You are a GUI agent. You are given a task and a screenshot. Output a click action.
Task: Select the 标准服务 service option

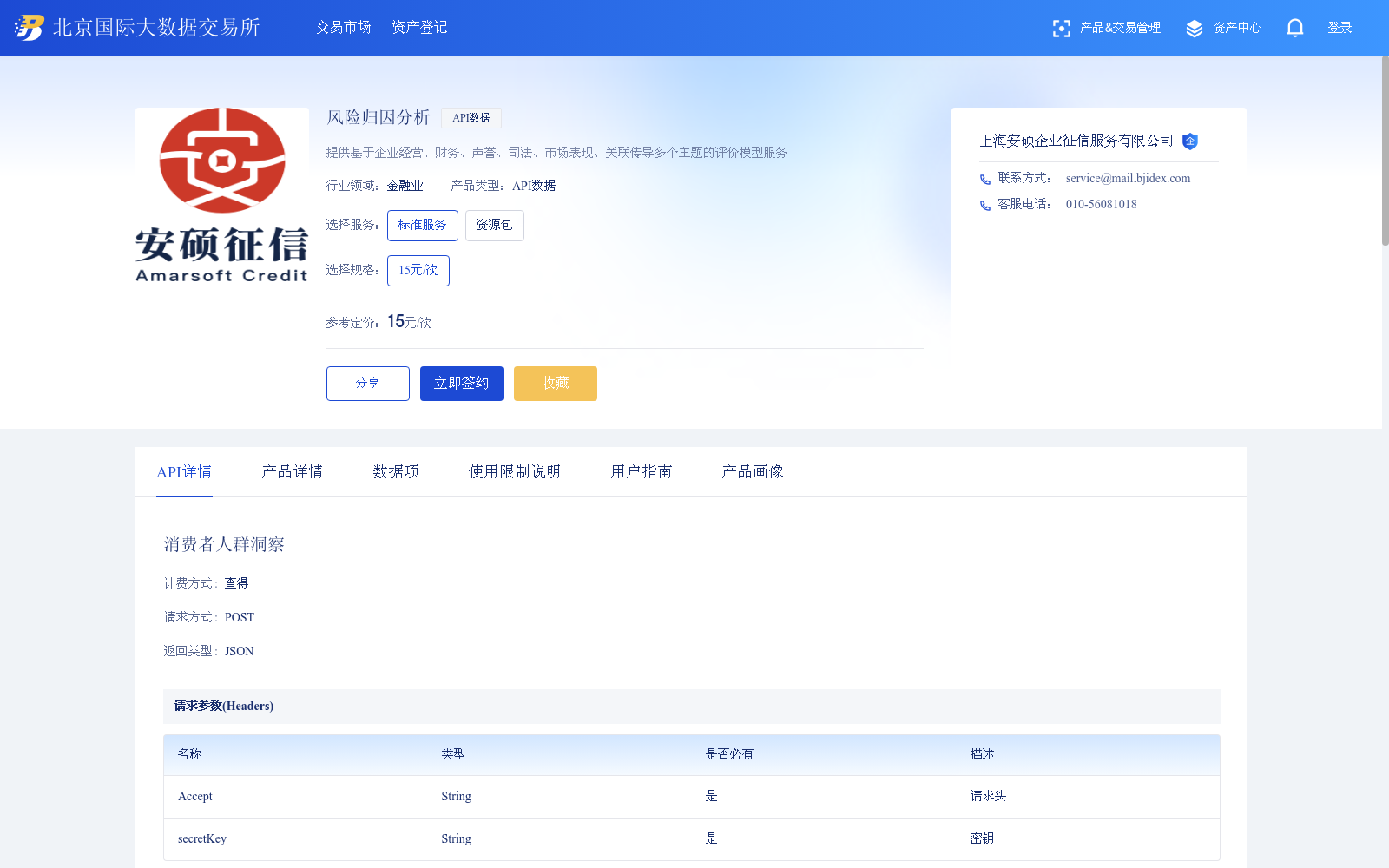pyautogui.click(x=423, y=226)
